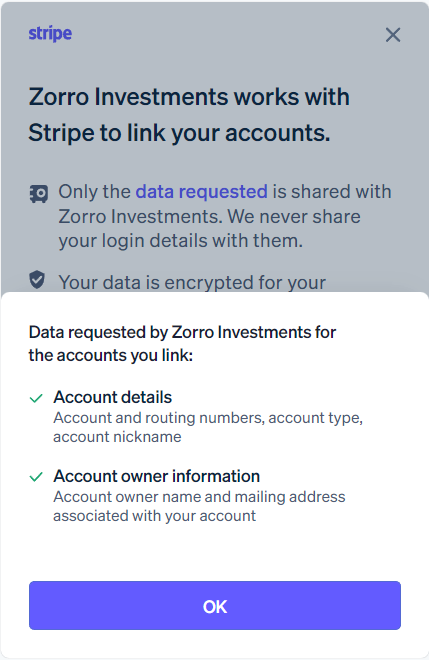The width and height of the screenshot is (429, 660).
Task: Click 'associated with your account' text line
Action: [x=155, y=516]
